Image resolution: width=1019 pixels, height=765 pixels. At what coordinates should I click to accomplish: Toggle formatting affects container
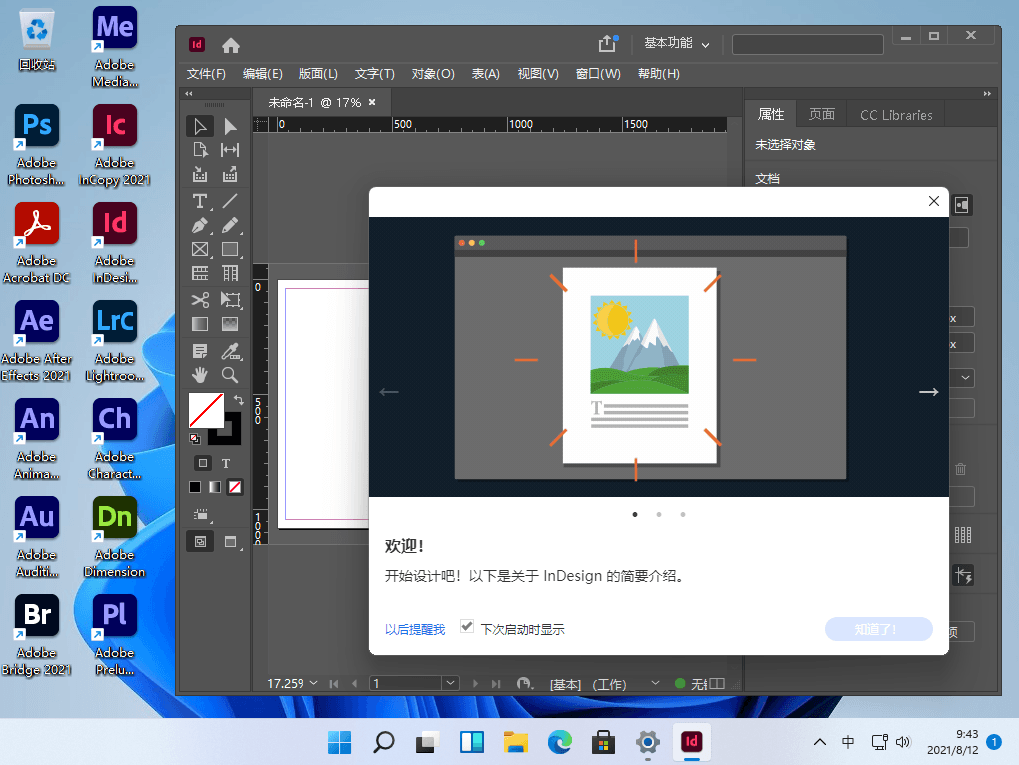click(x=203, y=463)
